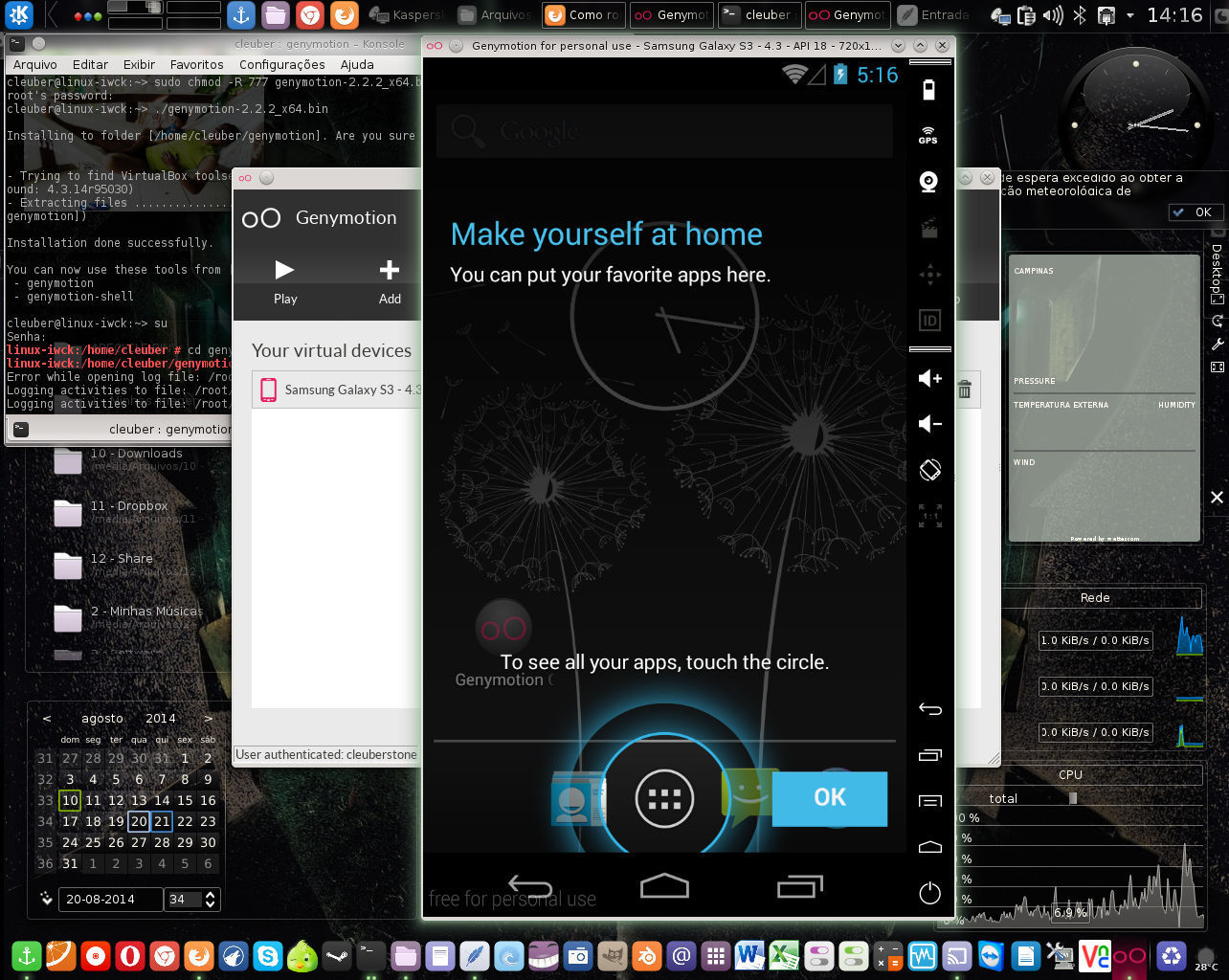The height and width of the screenshot is (980, 1229).
Task: Open the Favoritos menu in Konsole
Action: pos(196,64)
